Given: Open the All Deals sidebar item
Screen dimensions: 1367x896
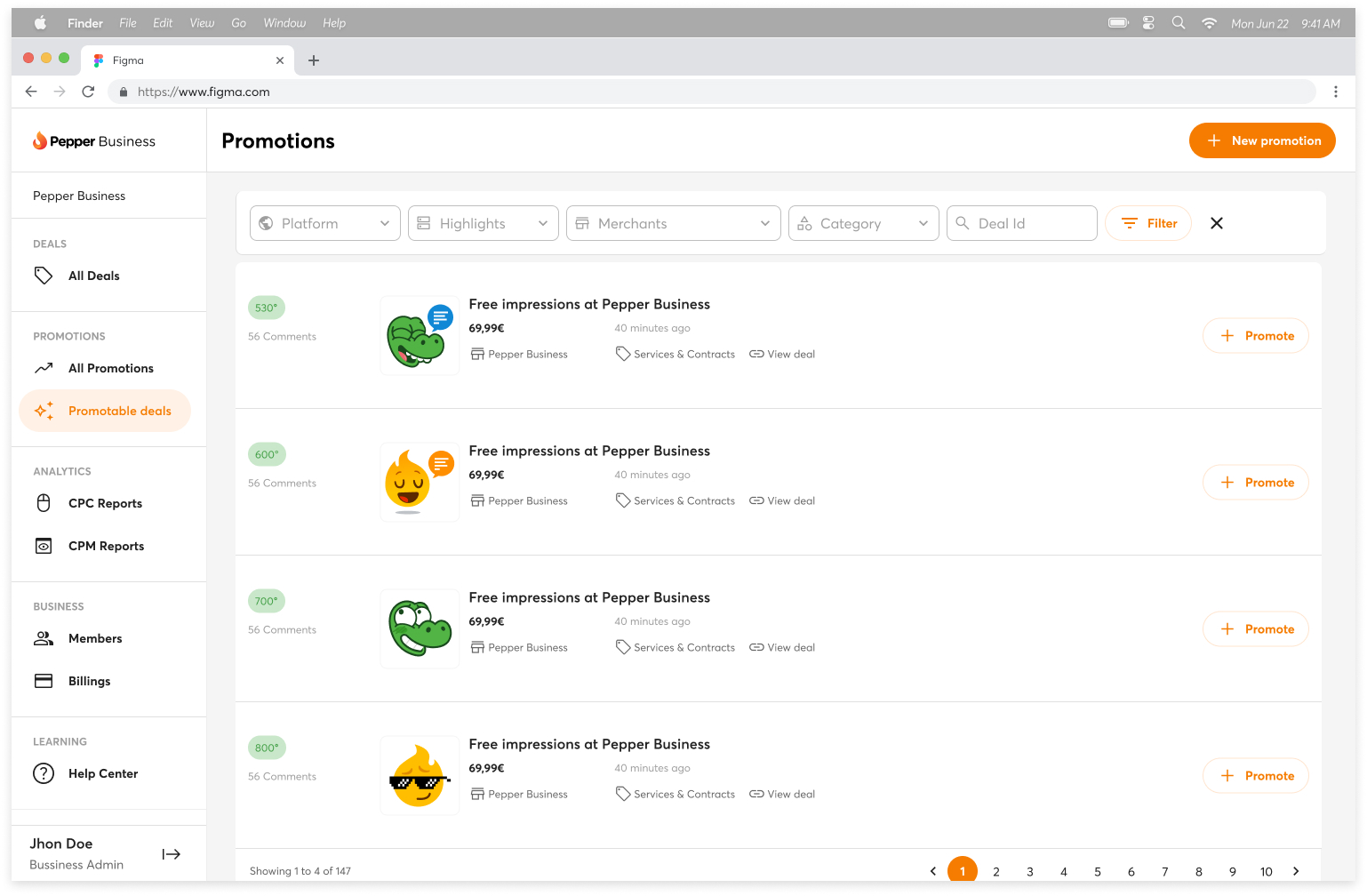Looking at the screenshot, I should 105,276.
